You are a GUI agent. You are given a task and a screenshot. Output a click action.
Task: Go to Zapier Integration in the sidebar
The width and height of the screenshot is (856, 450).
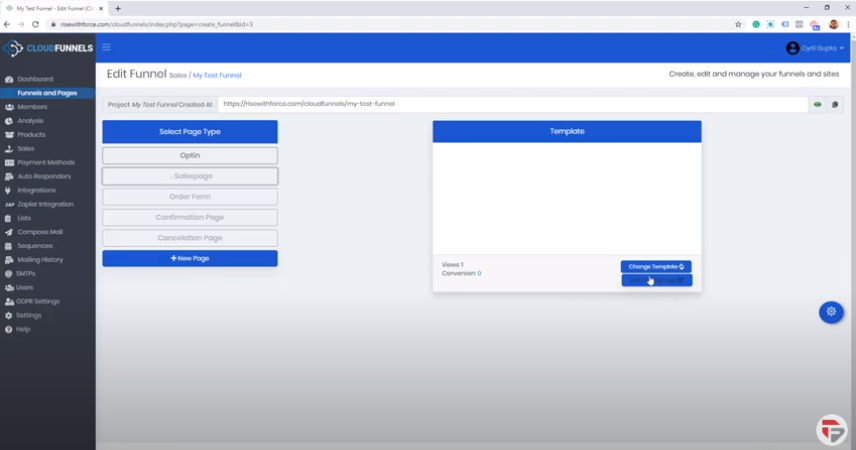(x=46, y=204)
